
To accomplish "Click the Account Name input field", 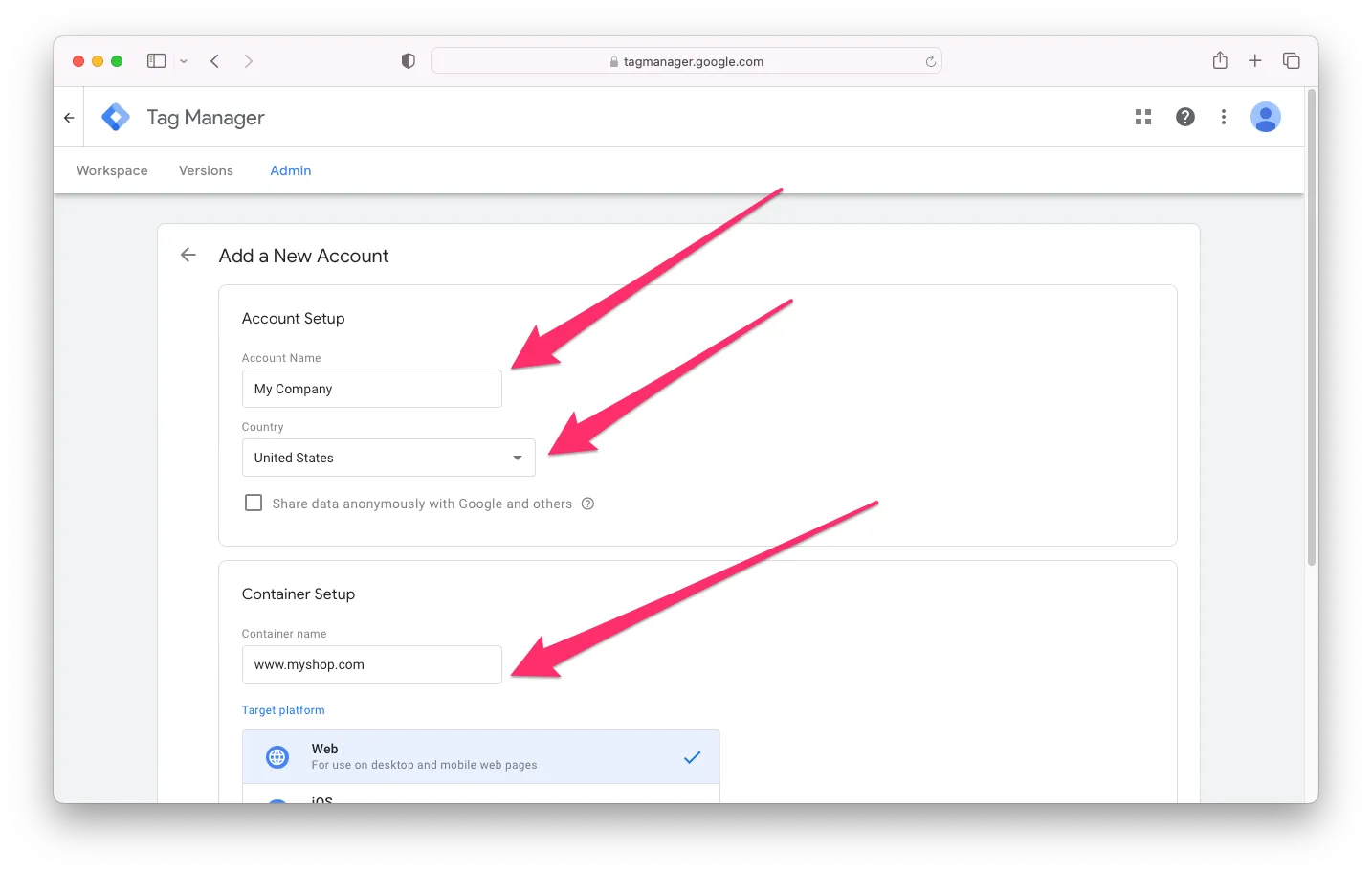I will (371, 389).
